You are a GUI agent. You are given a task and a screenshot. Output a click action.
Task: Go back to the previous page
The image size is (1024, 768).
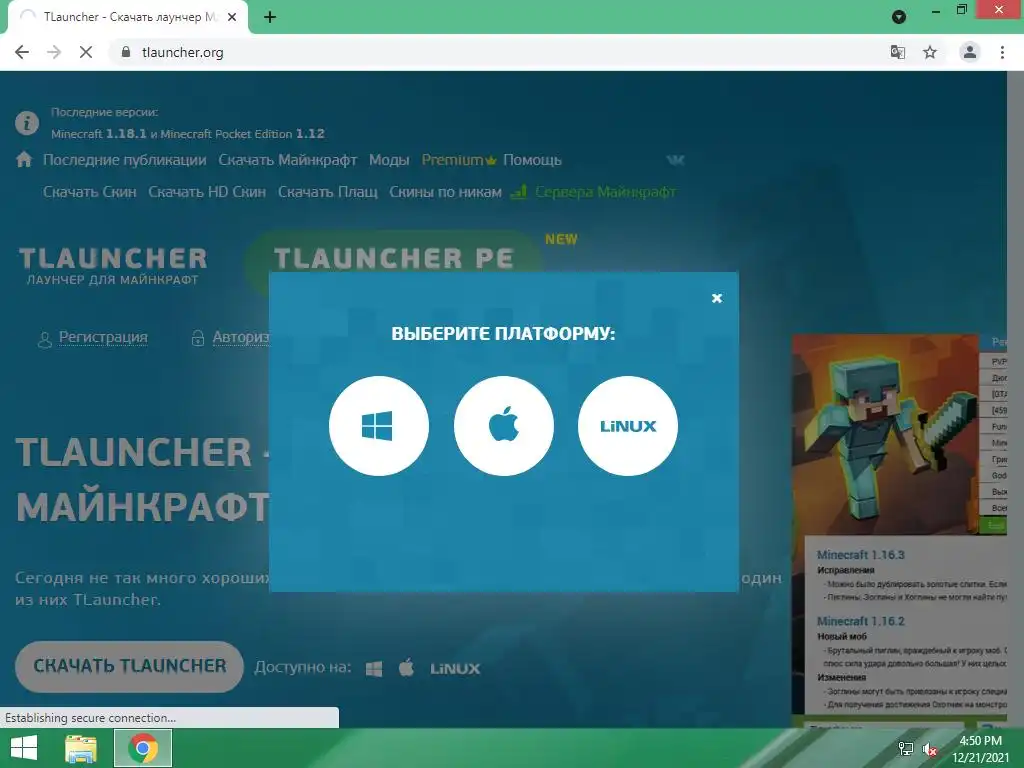22,52
